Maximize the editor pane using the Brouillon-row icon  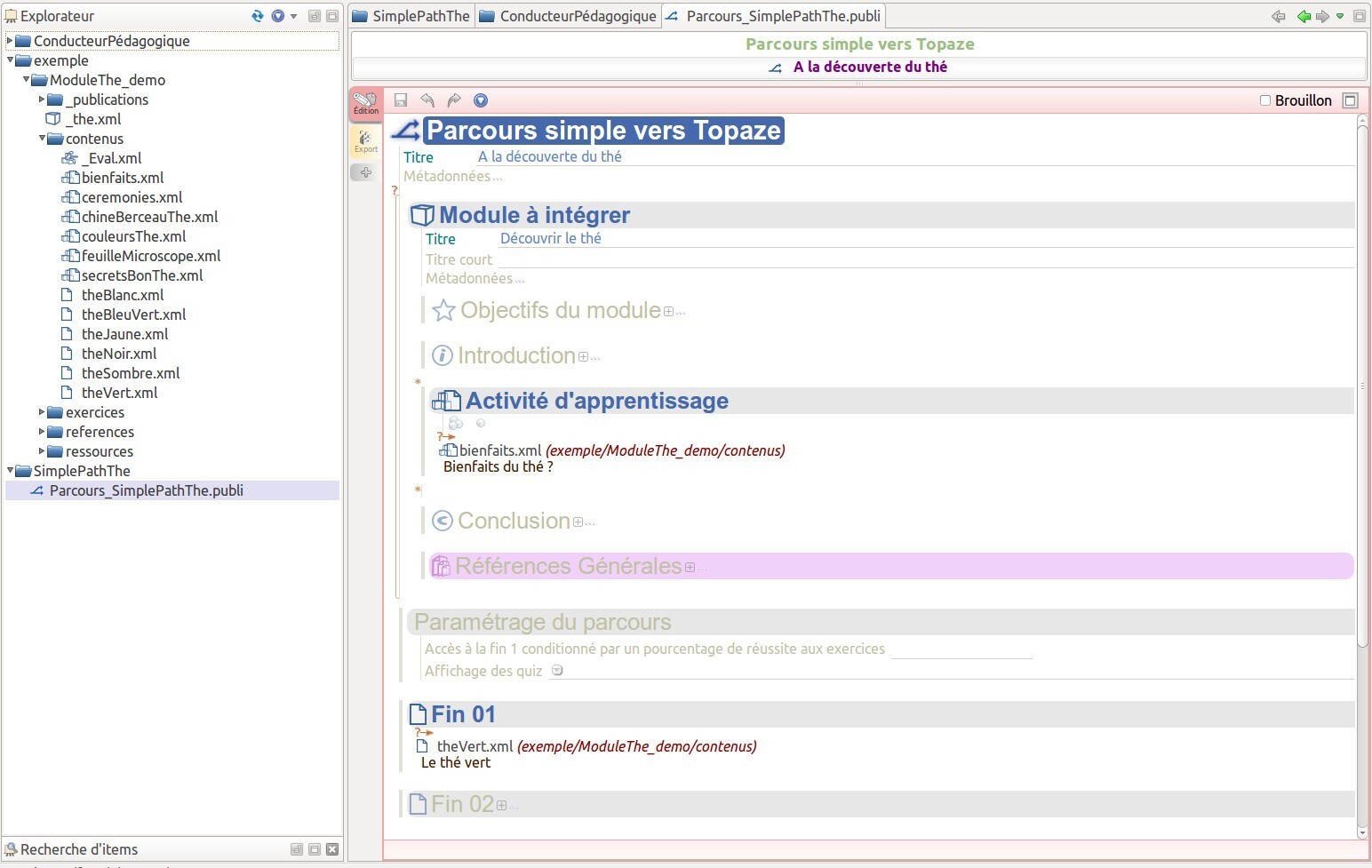(x=1351, y=100)
